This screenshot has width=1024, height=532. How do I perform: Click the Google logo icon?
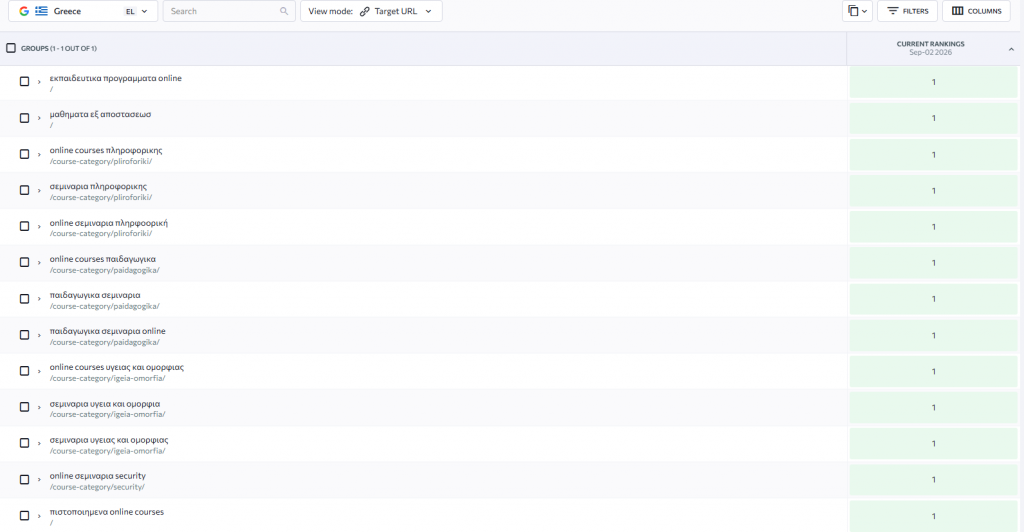pyautogui.click(x=24, y=11)
